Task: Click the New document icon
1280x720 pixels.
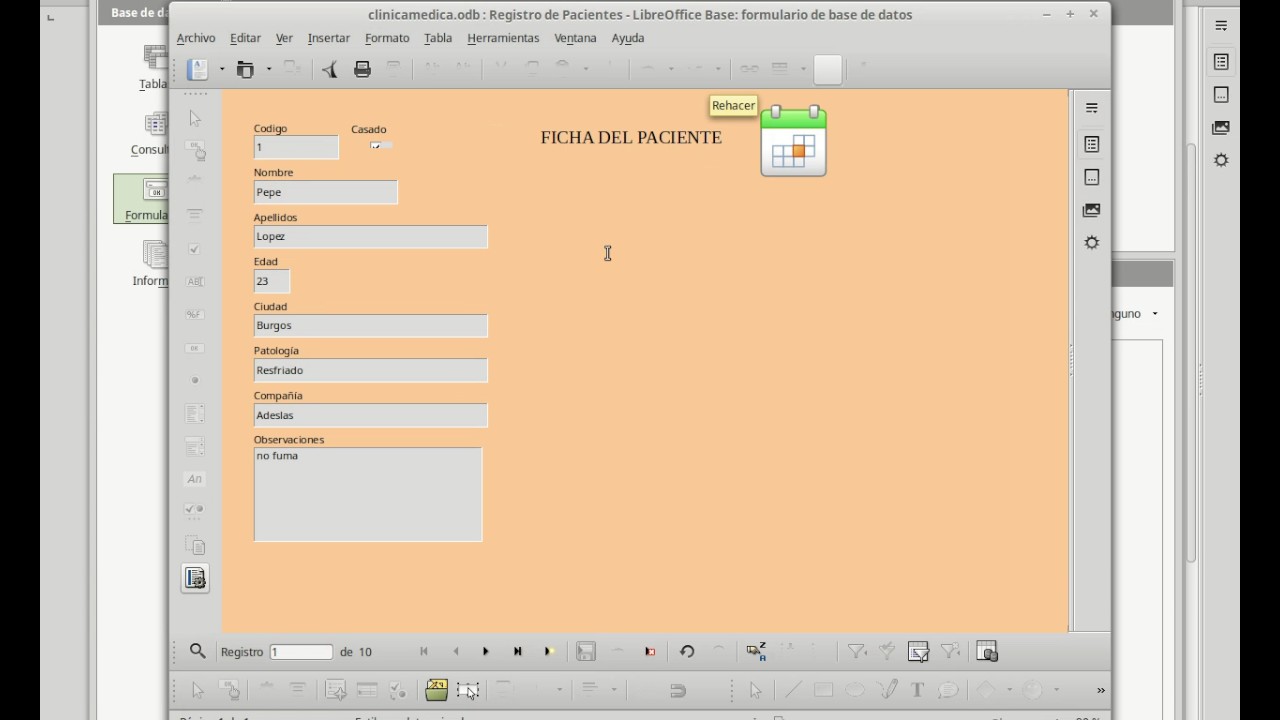Action: 199,69
